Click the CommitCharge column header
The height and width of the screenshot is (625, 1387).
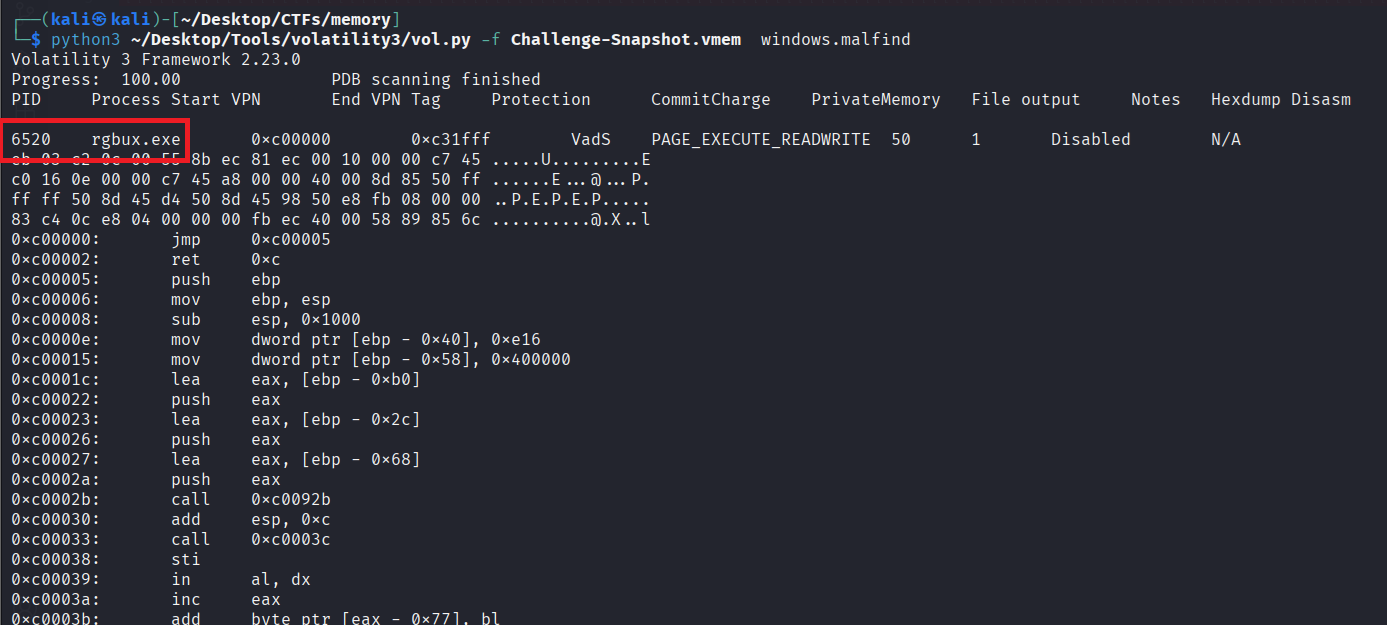click(710, 100)
